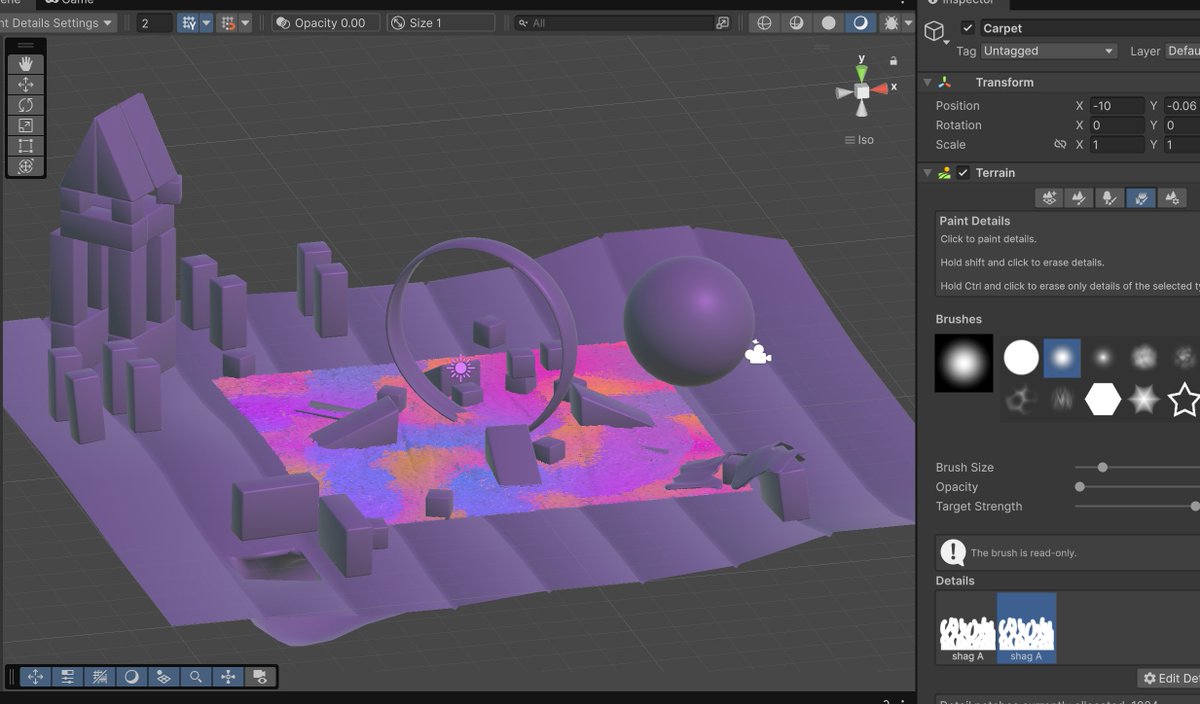Open grid snapping dropdown arrow
Viewport: 1200px width, 704px height.
coord(206,22)
